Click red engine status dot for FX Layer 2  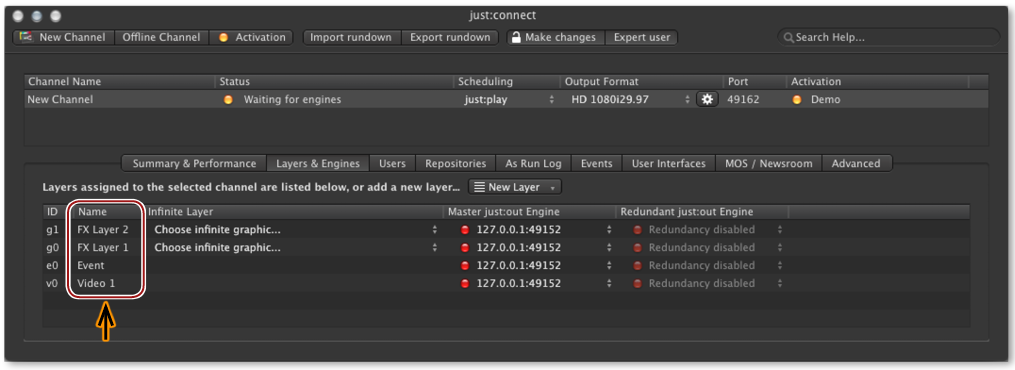point(464,230)
